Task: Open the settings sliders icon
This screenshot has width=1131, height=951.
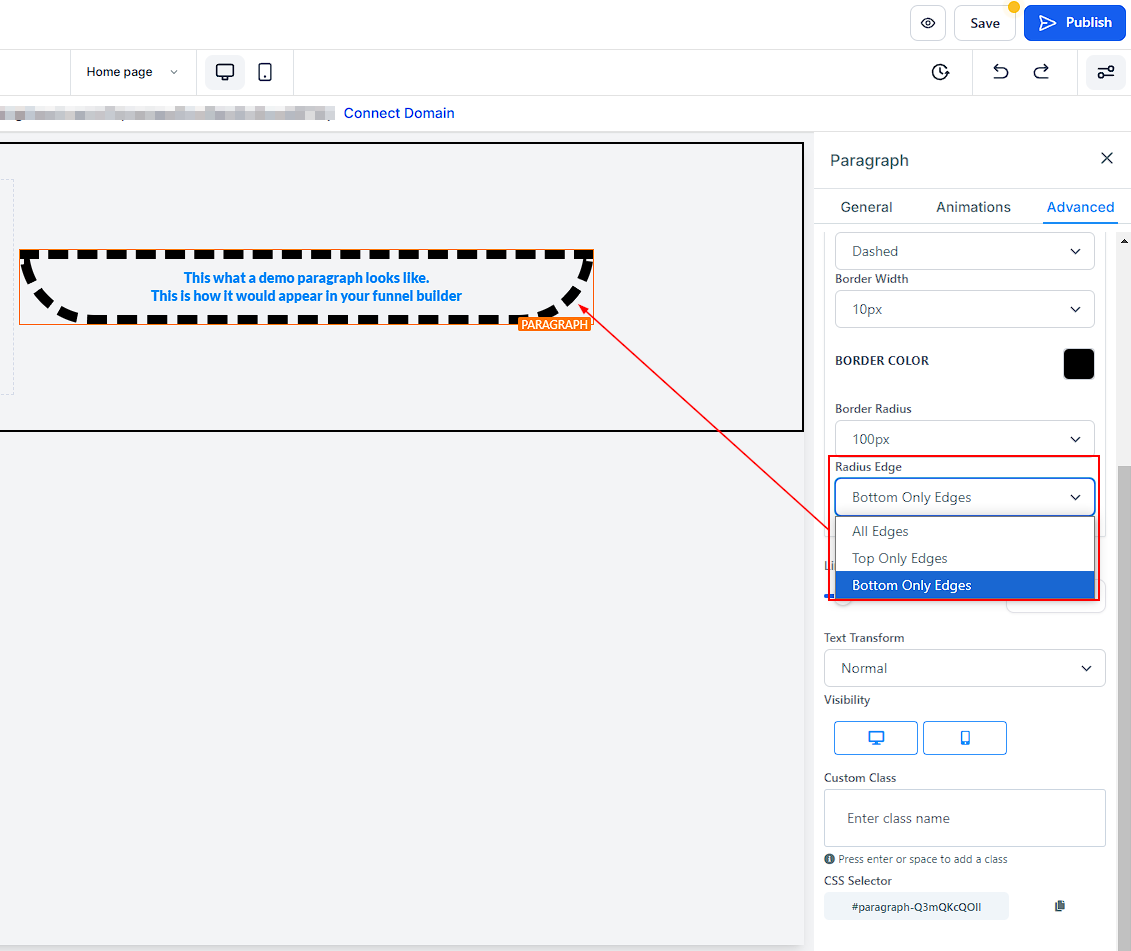Action: 1105,72
